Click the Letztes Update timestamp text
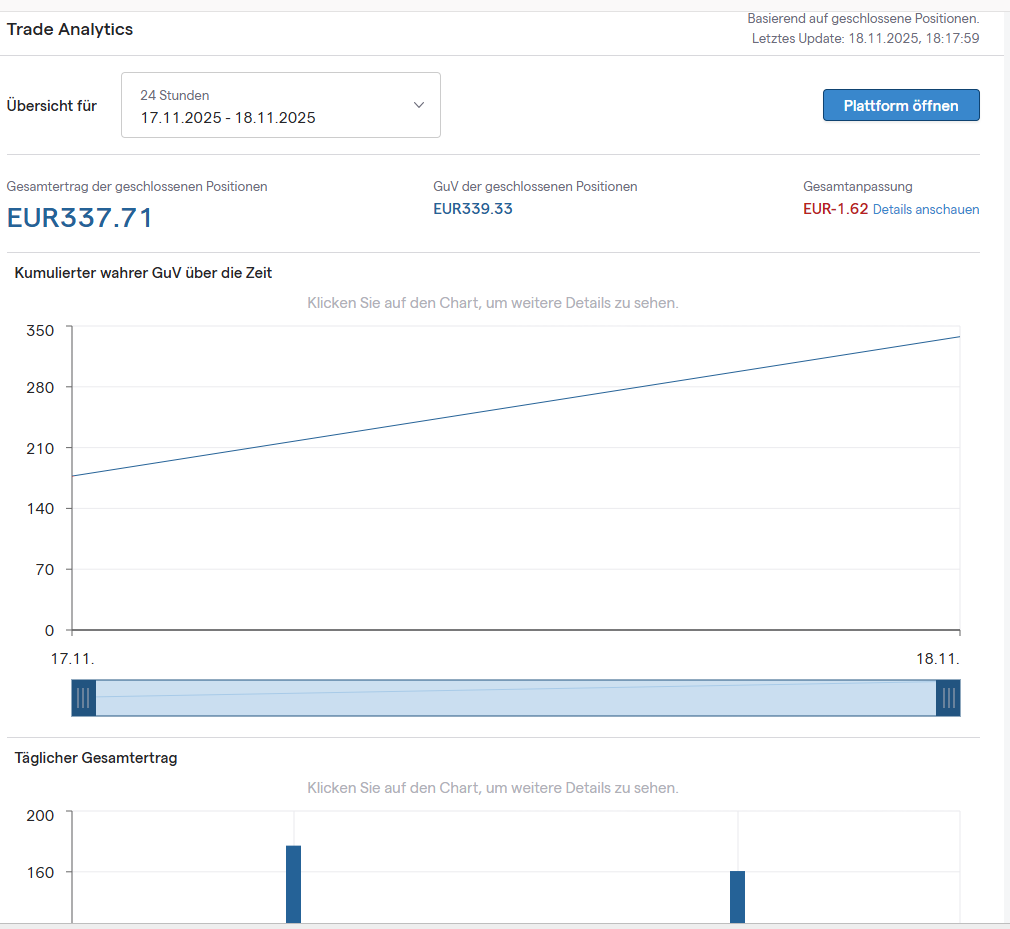Image resolution: width=1010 pixels, height=929 pixels. coord(864,38)
